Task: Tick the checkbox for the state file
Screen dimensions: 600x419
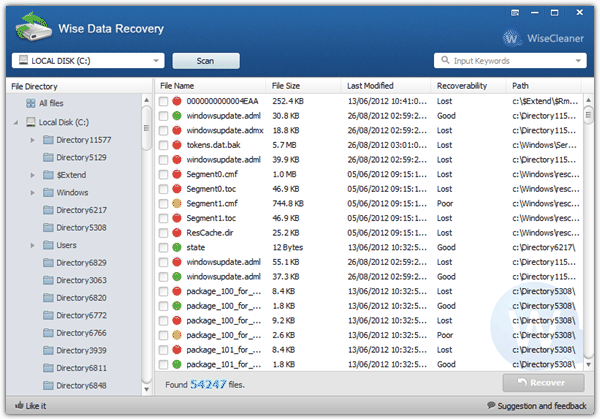Action: 163,248
